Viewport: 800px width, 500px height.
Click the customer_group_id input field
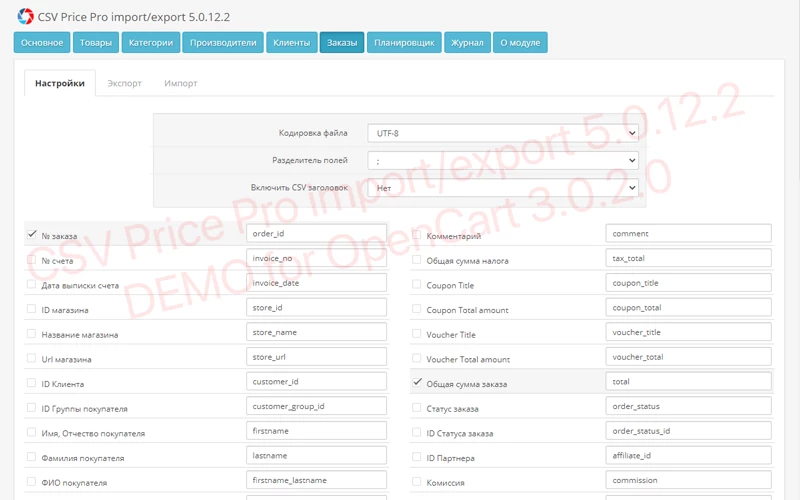tap(316, 406)
